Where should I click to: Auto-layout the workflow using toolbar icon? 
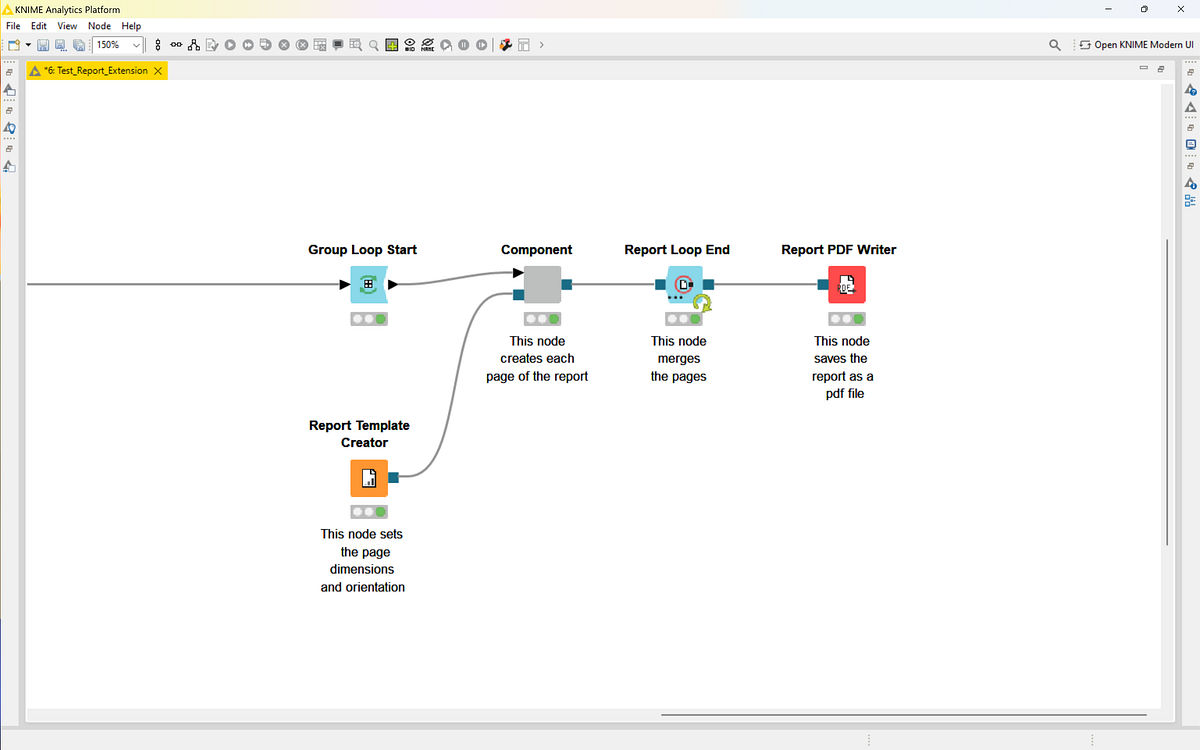click(x=194, y=44)
